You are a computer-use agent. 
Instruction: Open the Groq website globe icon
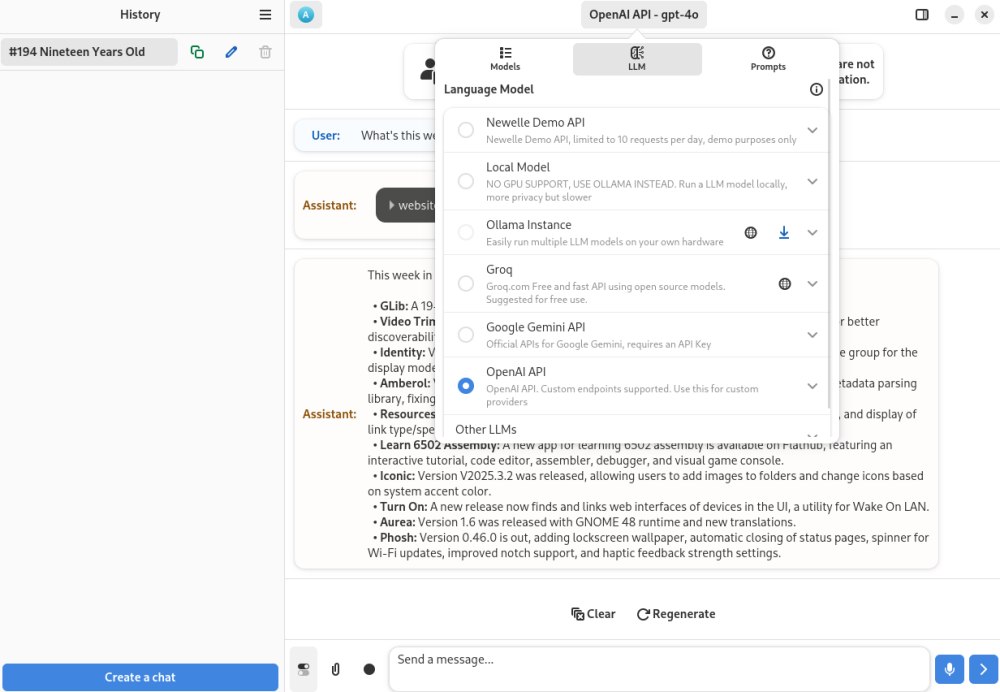[x=784, y=284]
